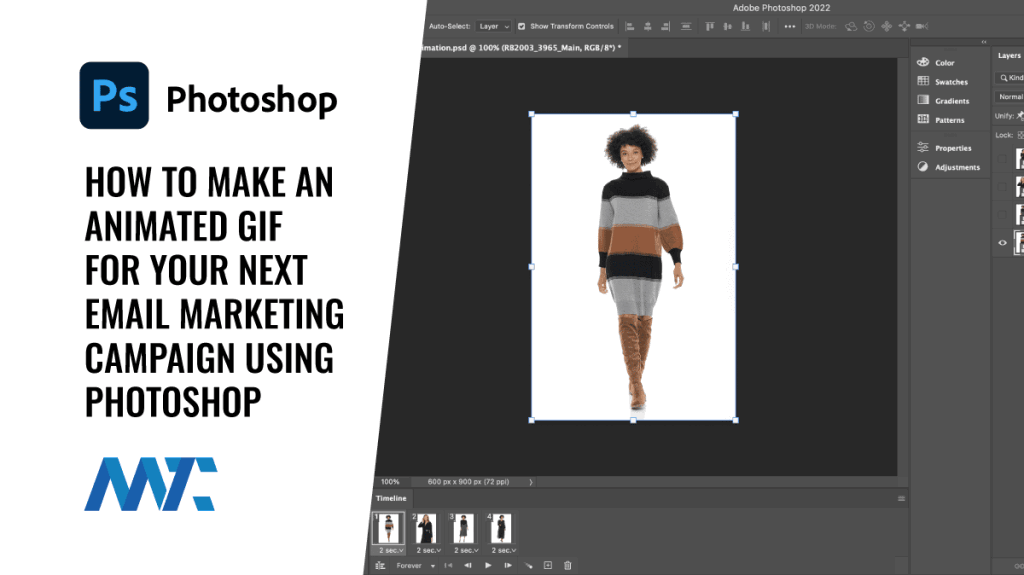Viewport: 1024px width, 575px height.
Task: Open frame 3 delay dropdown (2 sec.)
Action: pyautogui.click(x=466, y=551)
